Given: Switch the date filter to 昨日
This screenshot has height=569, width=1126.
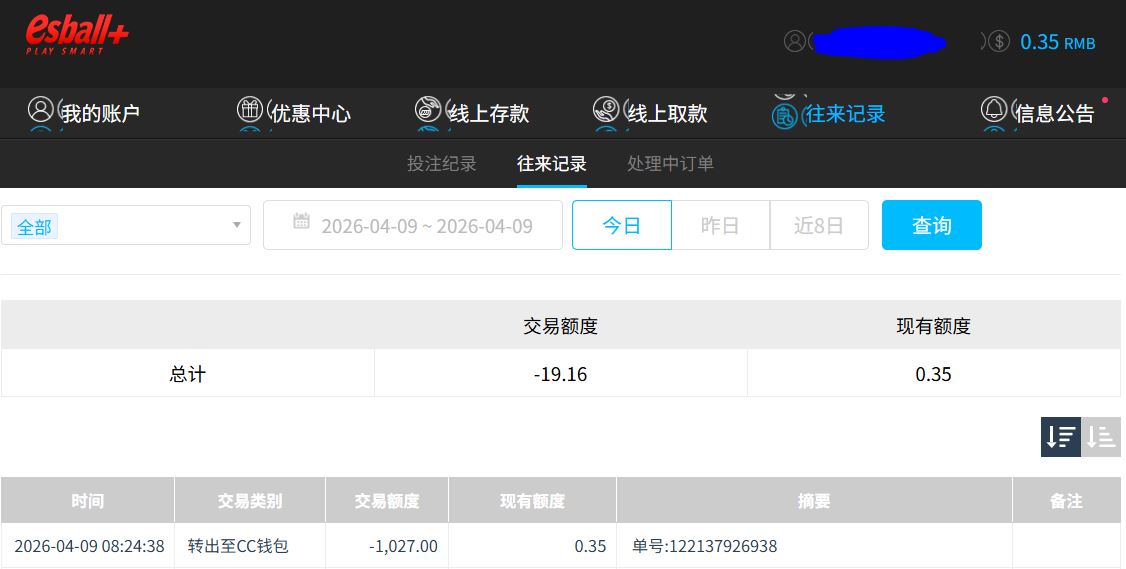Looking at the screenshot, I should coord(720,225).
